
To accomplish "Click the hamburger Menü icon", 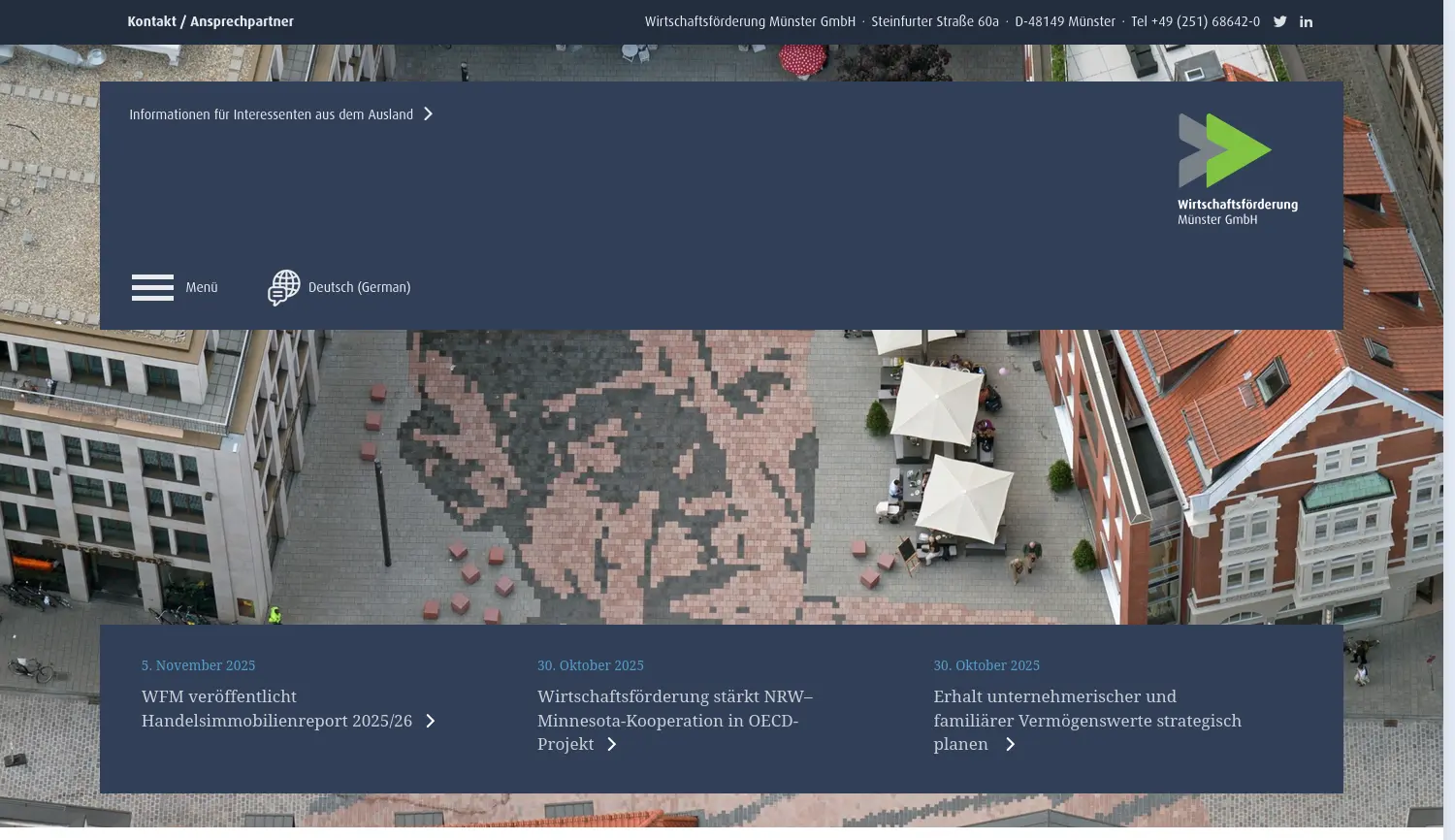I will [152, 287].
